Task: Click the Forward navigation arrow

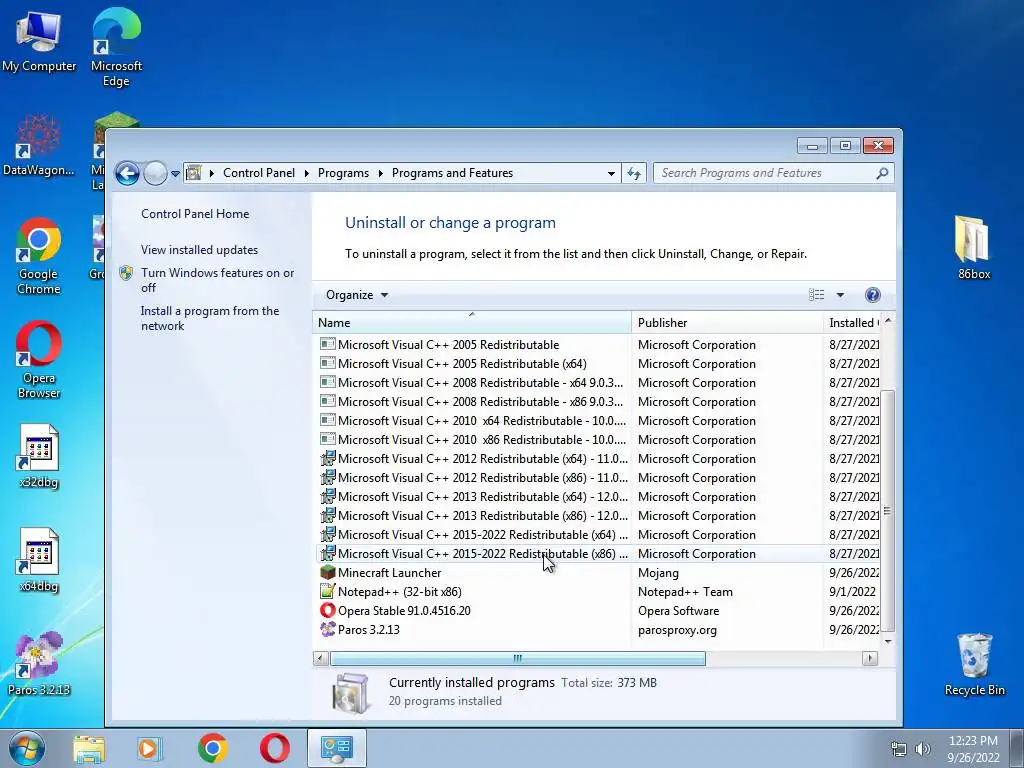Action: click(x=155, y=174)
